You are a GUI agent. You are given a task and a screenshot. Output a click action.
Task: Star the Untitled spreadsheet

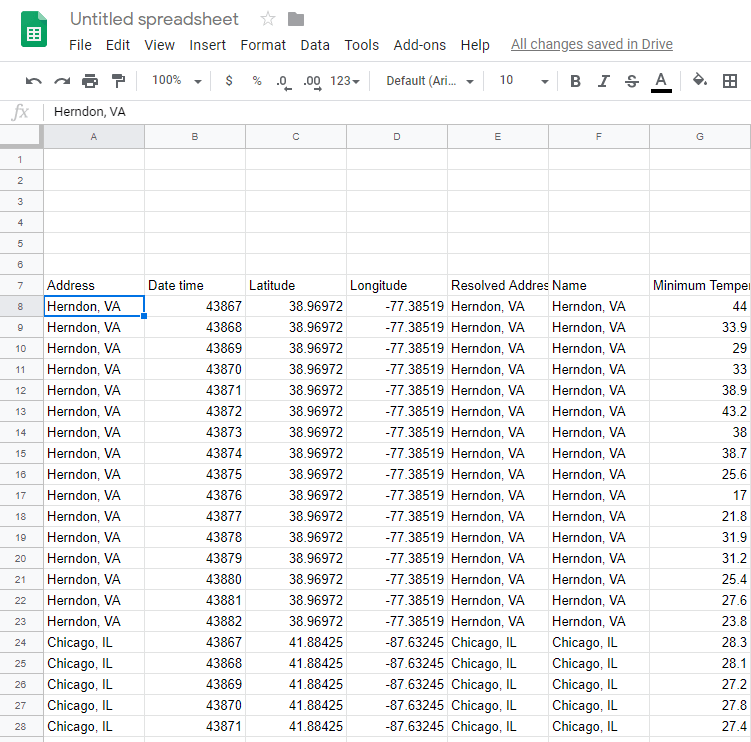click(267, 19)
